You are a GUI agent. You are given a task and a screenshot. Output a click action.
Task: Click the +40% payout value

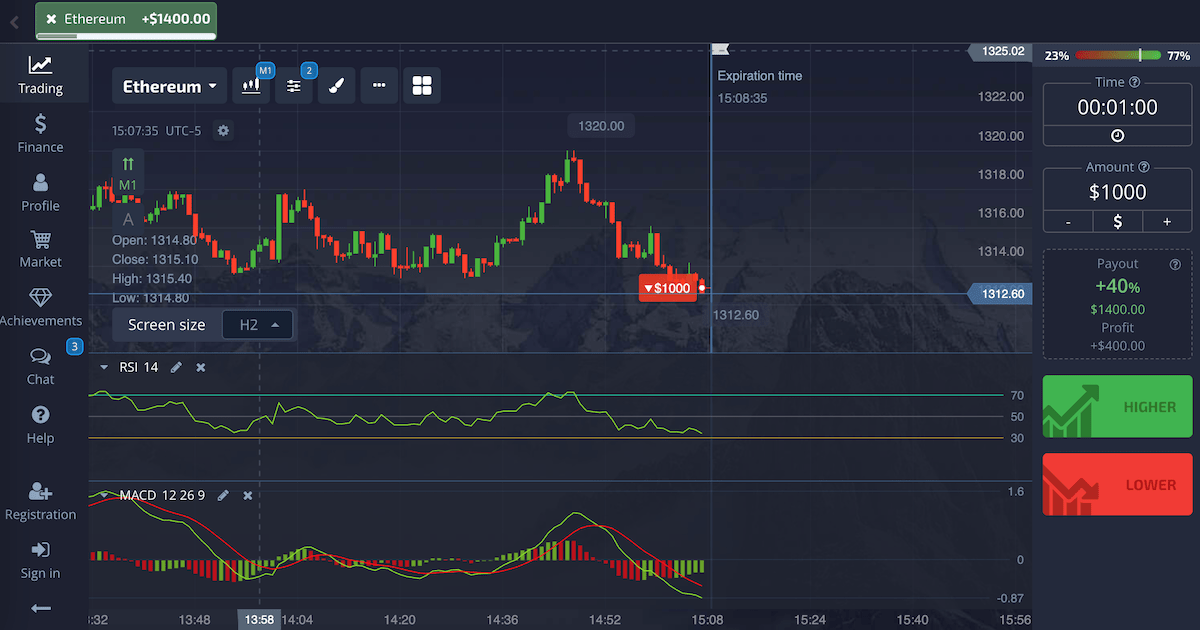(x=1117, y=286)
